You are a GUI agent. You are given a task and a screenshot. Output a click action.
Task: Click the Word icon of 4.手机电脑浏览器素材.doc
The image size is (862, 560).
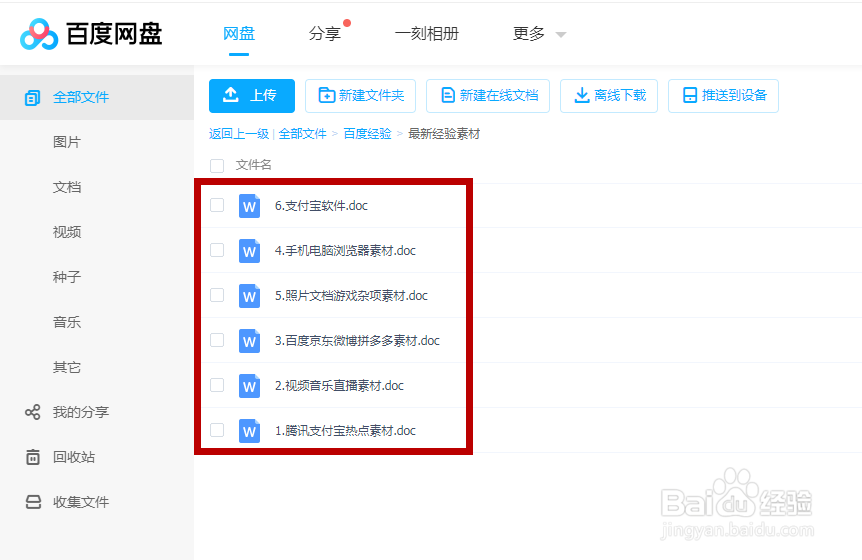pyautogui.click(x=250, y=251)
